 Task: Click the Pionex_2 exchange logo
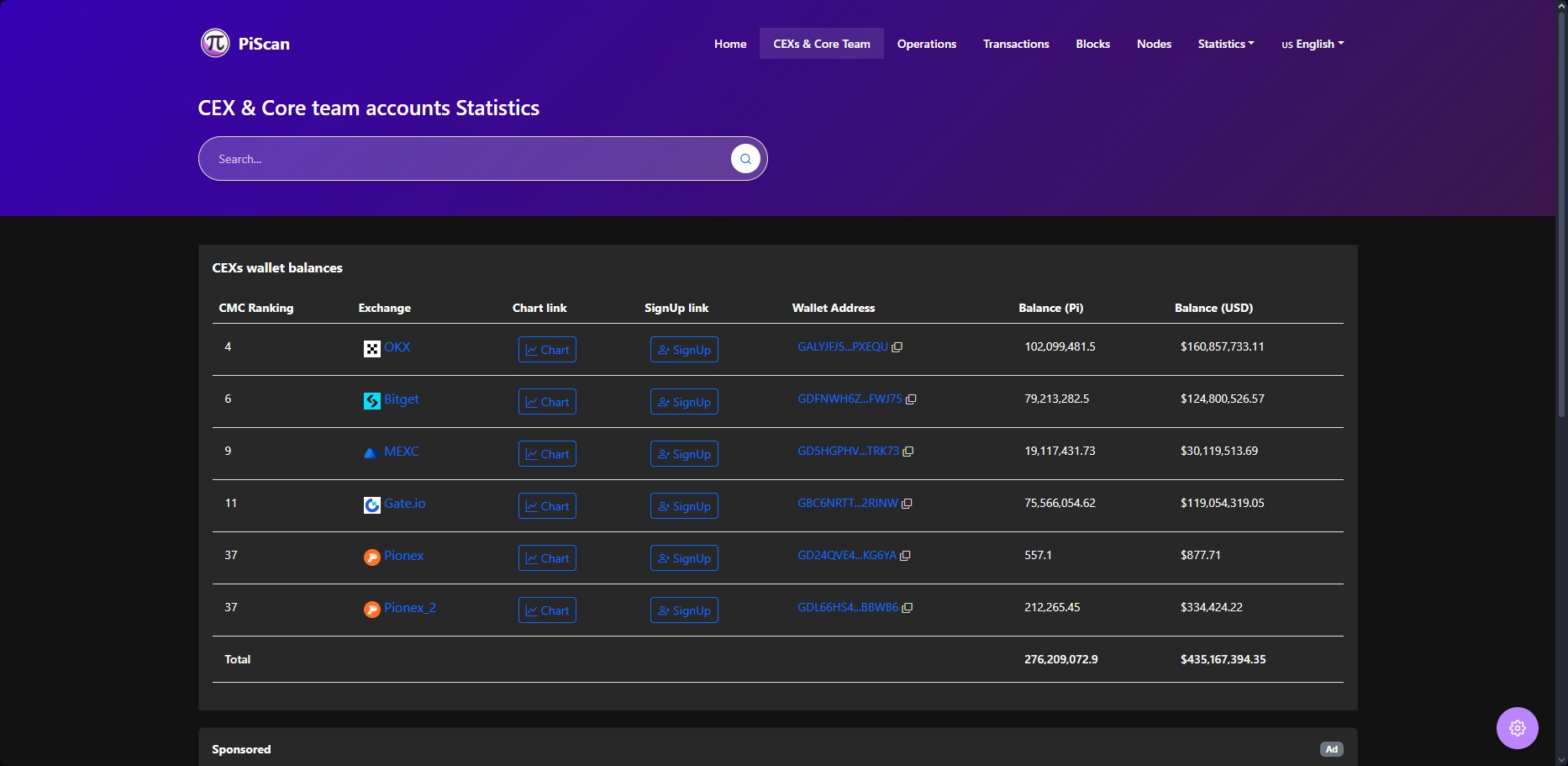[x=371, y=610]
